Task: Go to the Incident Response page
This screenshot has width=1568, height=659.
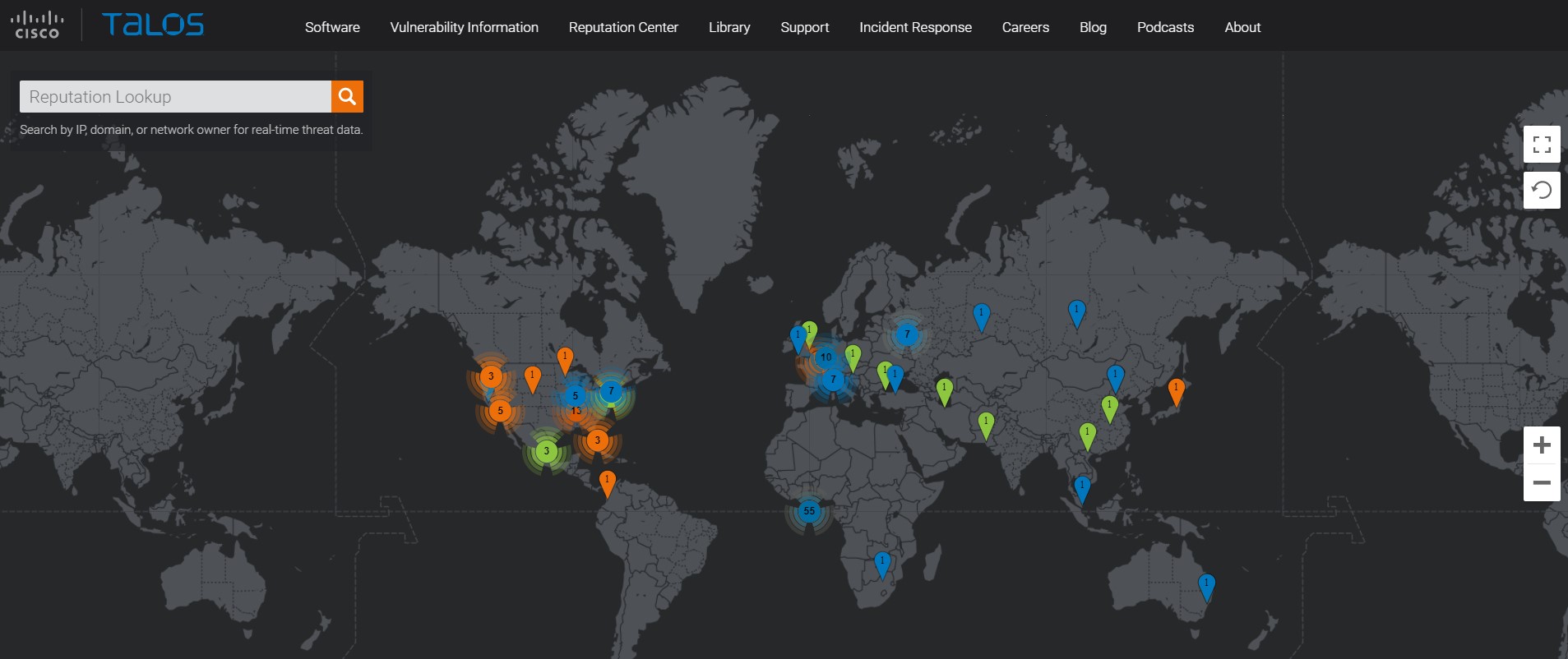Action: pos(915,27)
